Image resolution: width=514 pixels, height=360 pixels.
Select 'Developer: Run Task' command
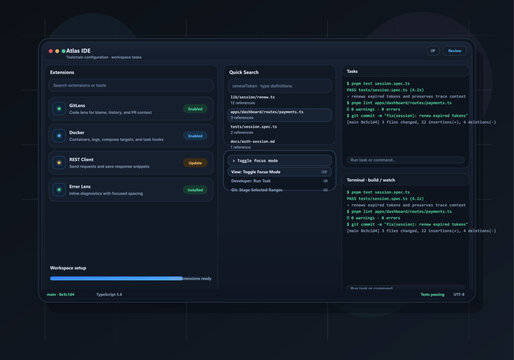(x=280, y=181)
